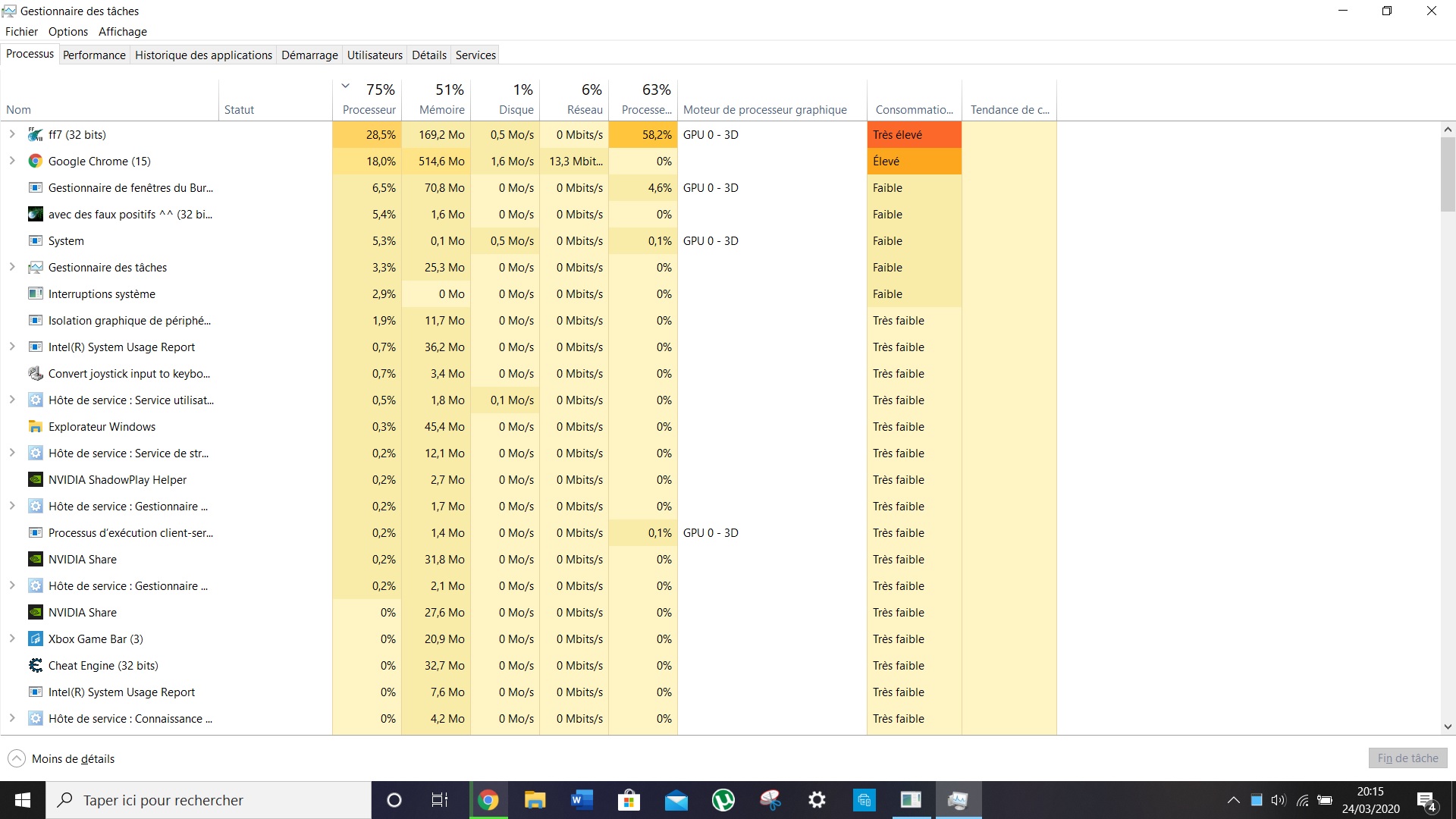Click the Xbox Game Bar process icon
This screenshot has width=1456, height=819.
35,639
